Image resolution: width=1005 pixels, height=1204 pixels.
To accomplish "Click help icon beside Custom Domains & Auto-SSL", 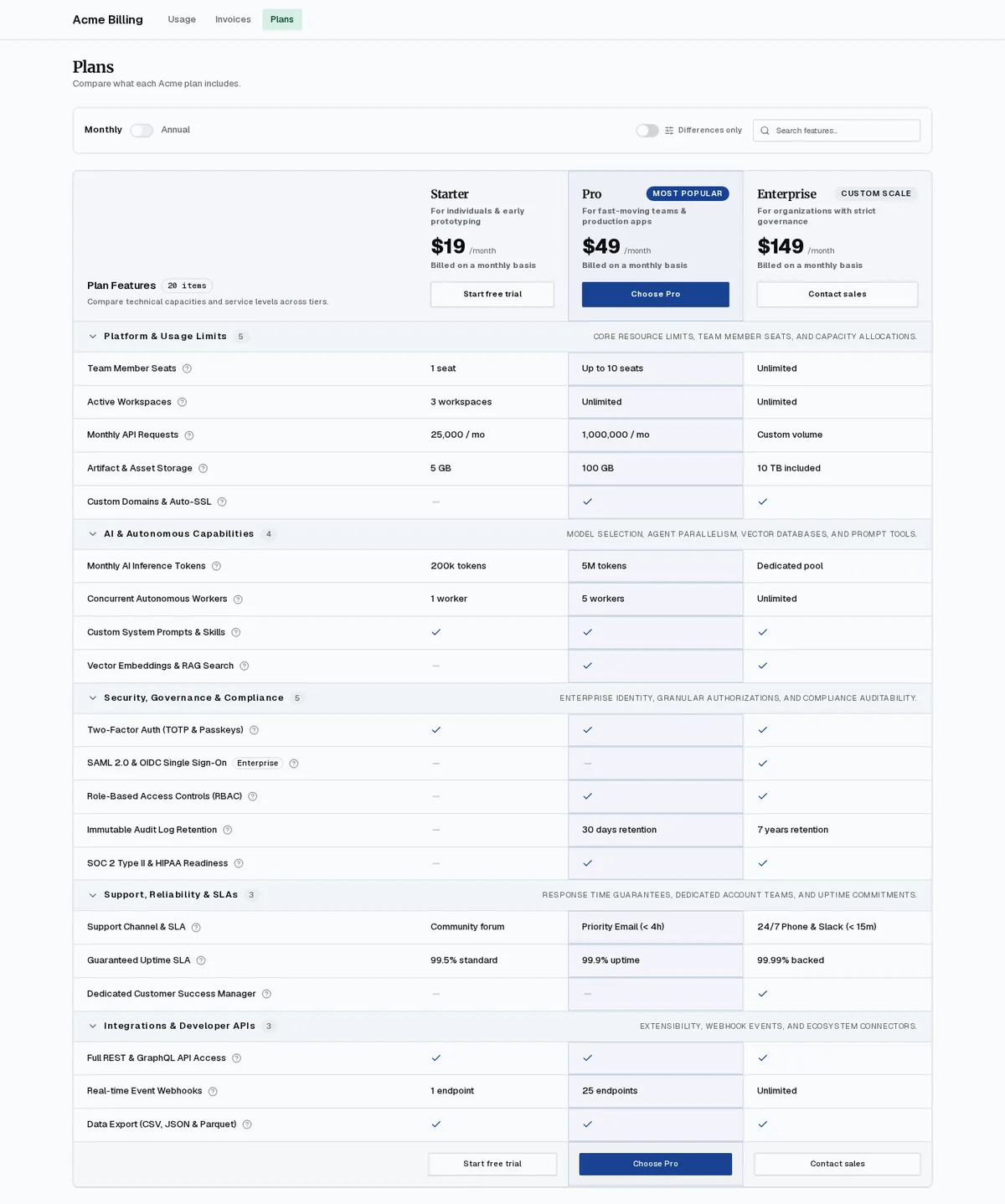I will 222,502.
